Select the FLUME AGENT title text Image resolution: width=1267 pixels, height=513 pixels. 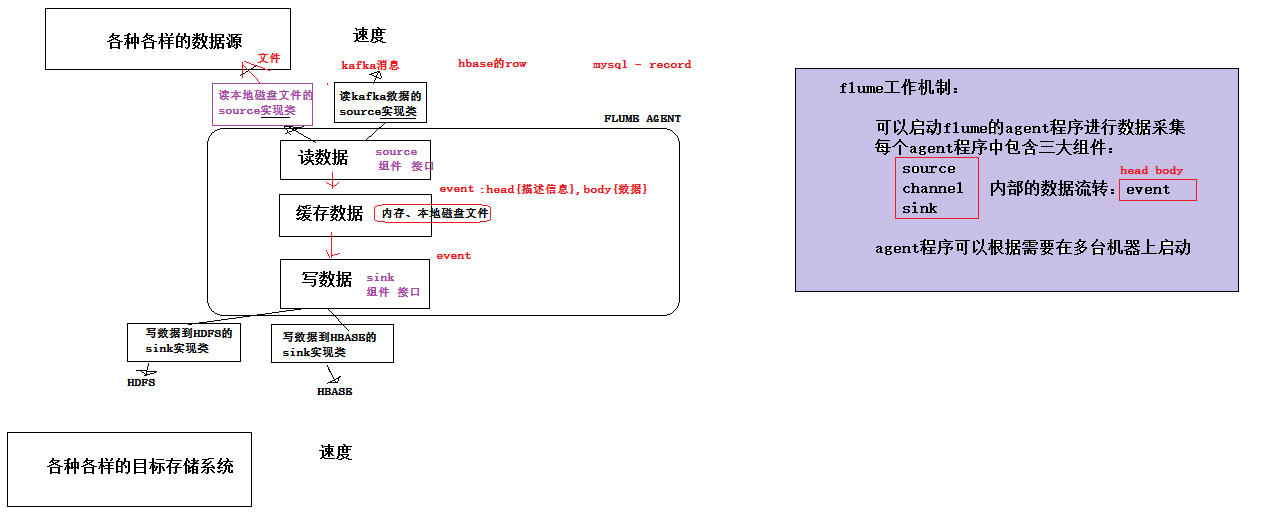[x=642, y=119]
